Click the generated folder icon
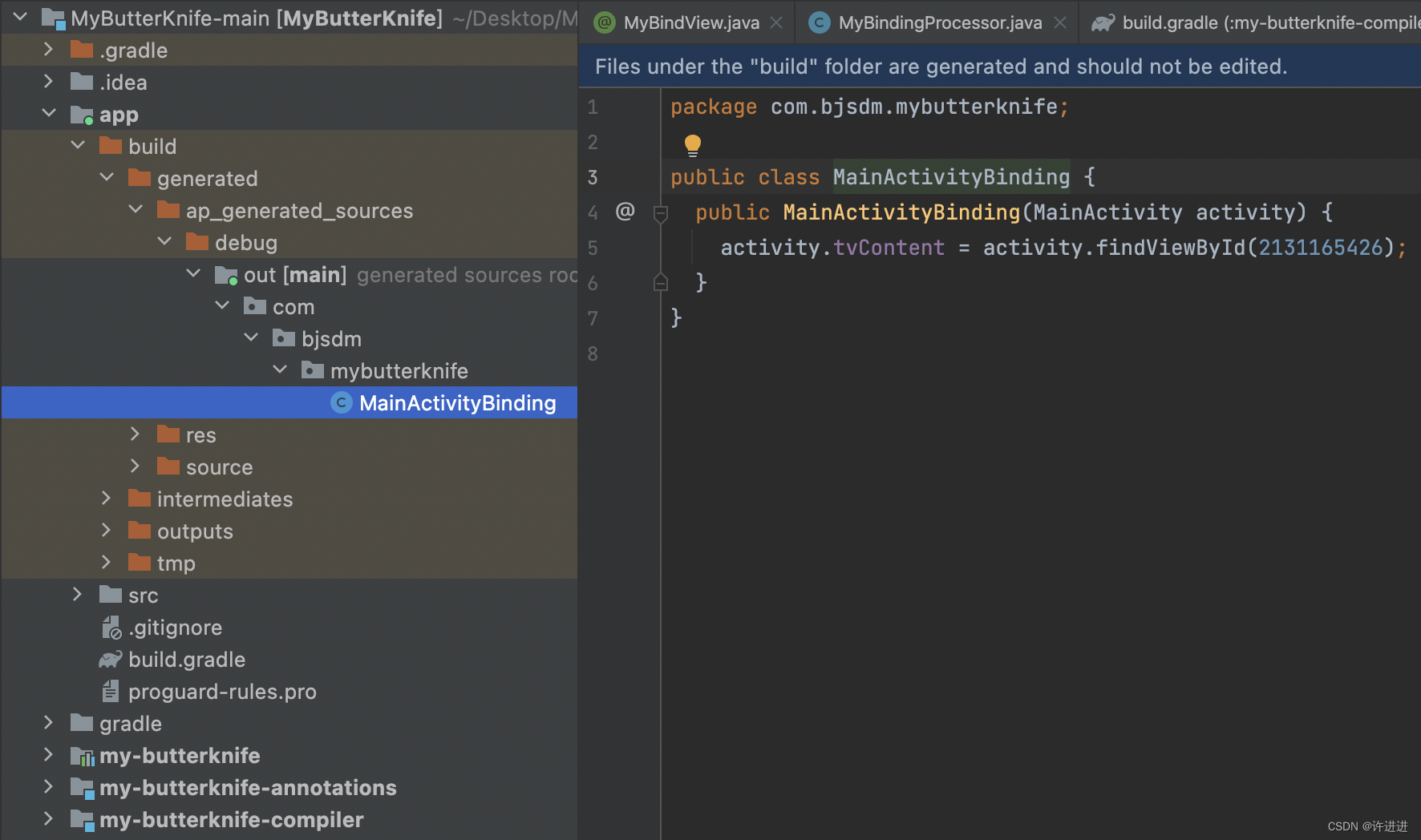This screenshot has height=840, width=1421. [x=140, y=178]
